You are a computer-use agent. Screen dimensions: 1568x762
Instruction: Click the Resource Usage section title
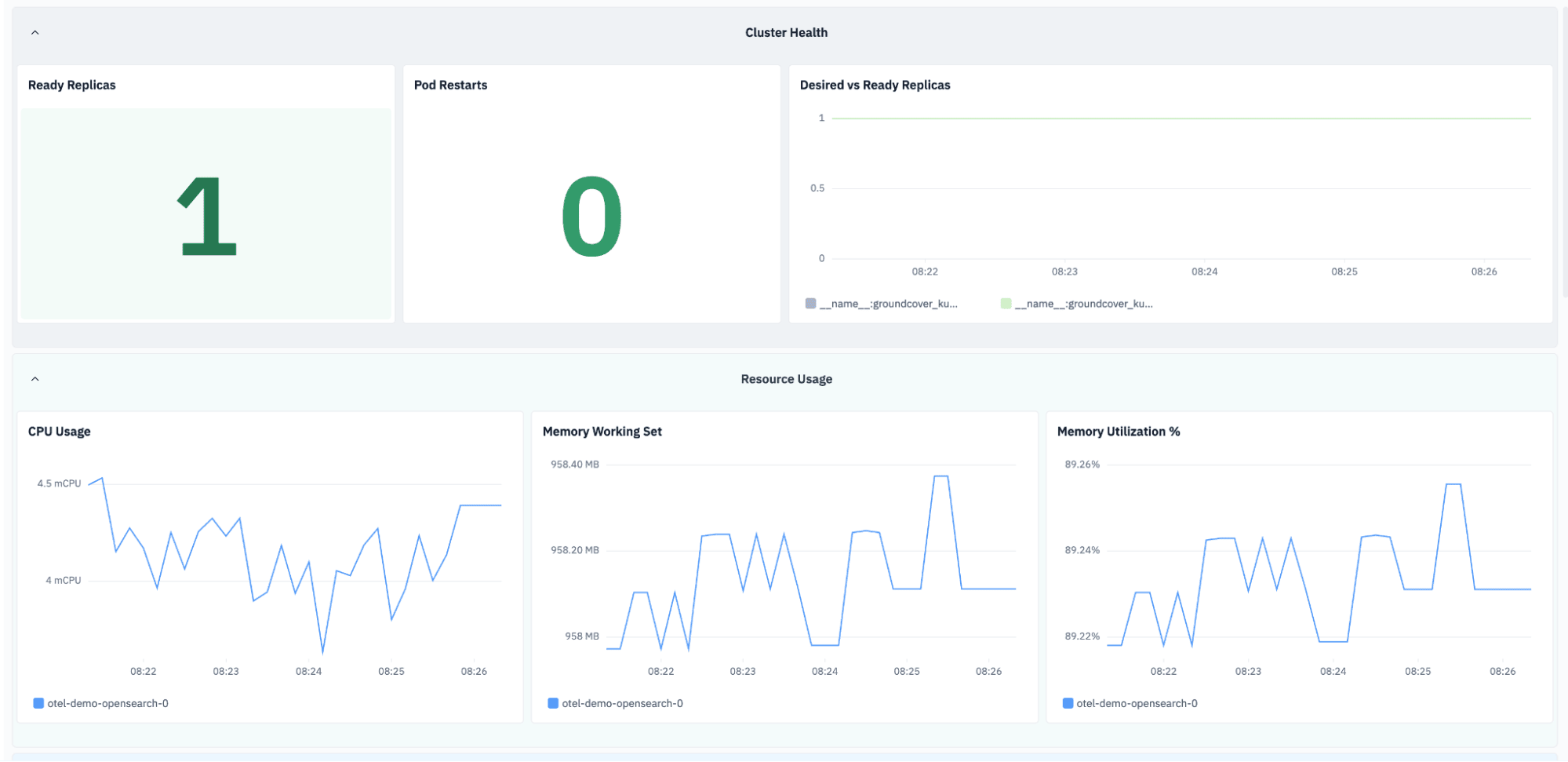coord(786,379)
